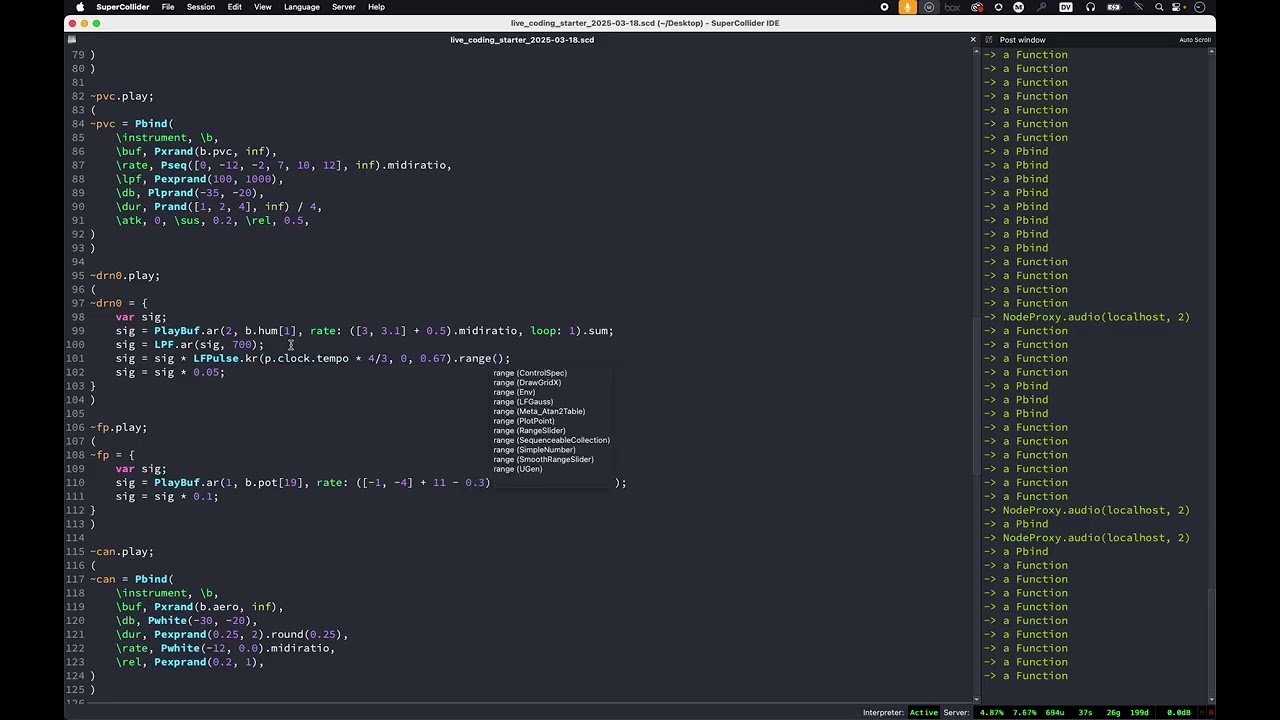The image size is (1280, 720).
Task: Select the live_coding_starter_2025-03-18.scd tab
Action: coord(522,40)
